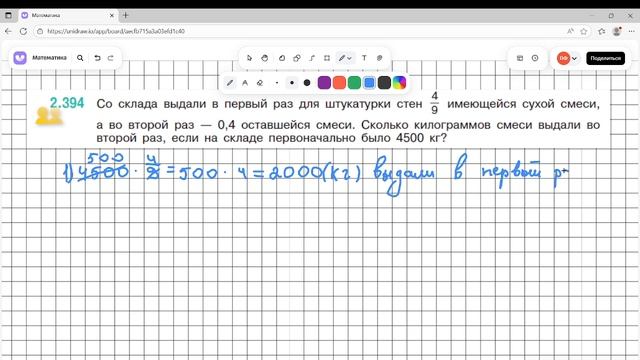640x360 pixels.
Task: Set the medium stroke size
Action: click(292, 83)
